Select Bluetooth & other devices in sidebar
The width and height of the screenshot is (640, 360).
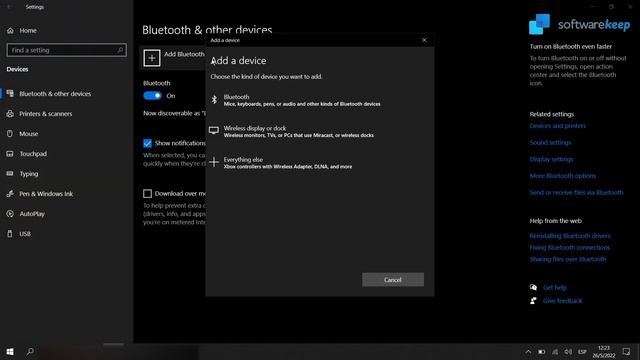55,93
